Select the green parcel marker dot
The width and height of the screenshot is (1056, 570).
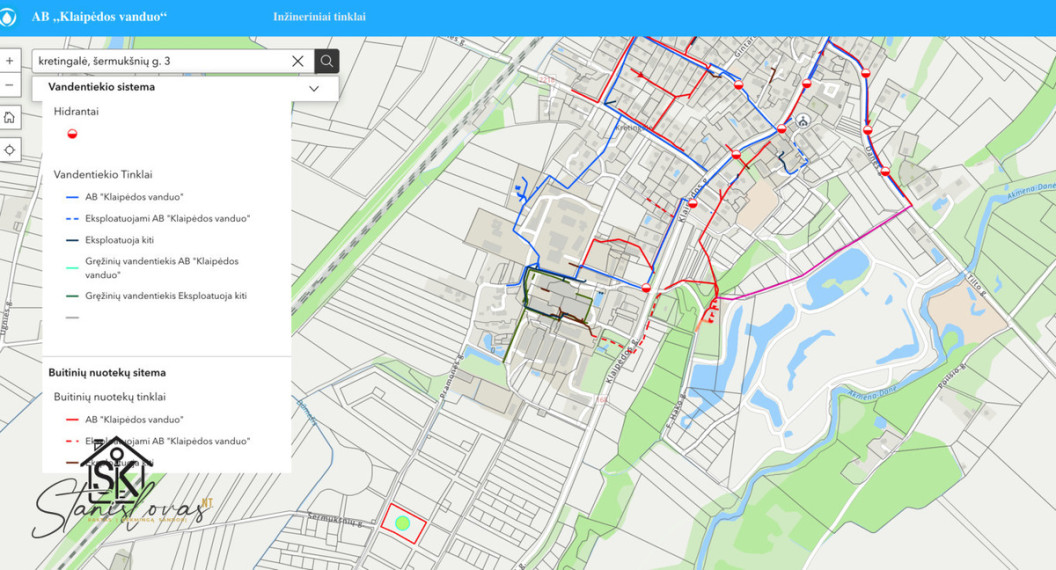402,522
